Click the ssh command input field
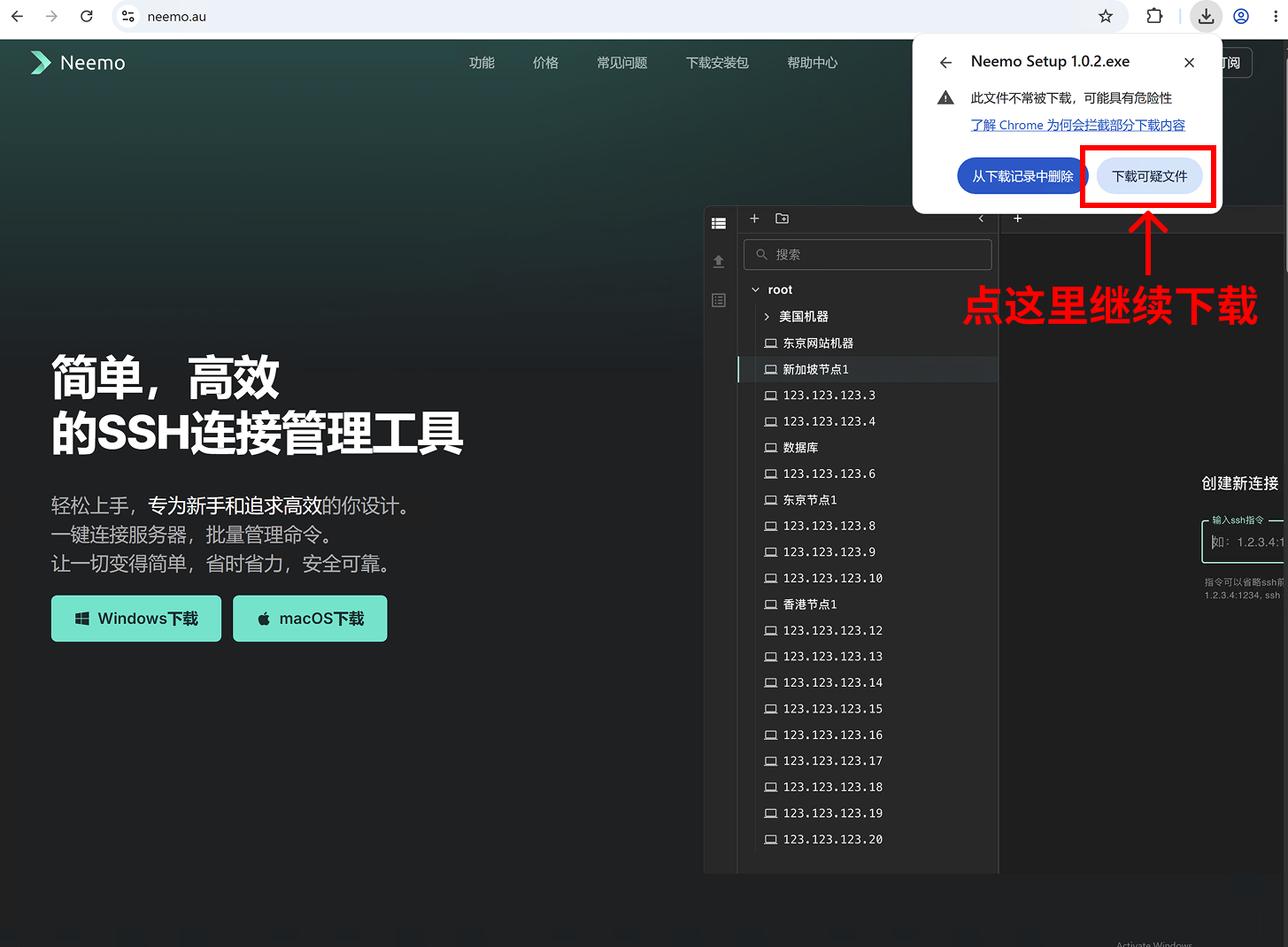 click(x=1244, y=542)
